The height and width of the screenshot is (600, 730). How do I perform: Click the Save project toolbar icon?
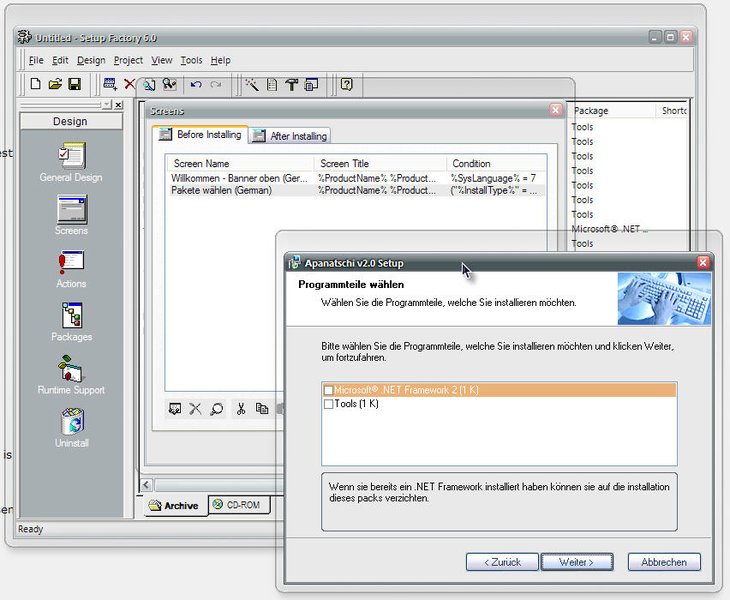74,85
